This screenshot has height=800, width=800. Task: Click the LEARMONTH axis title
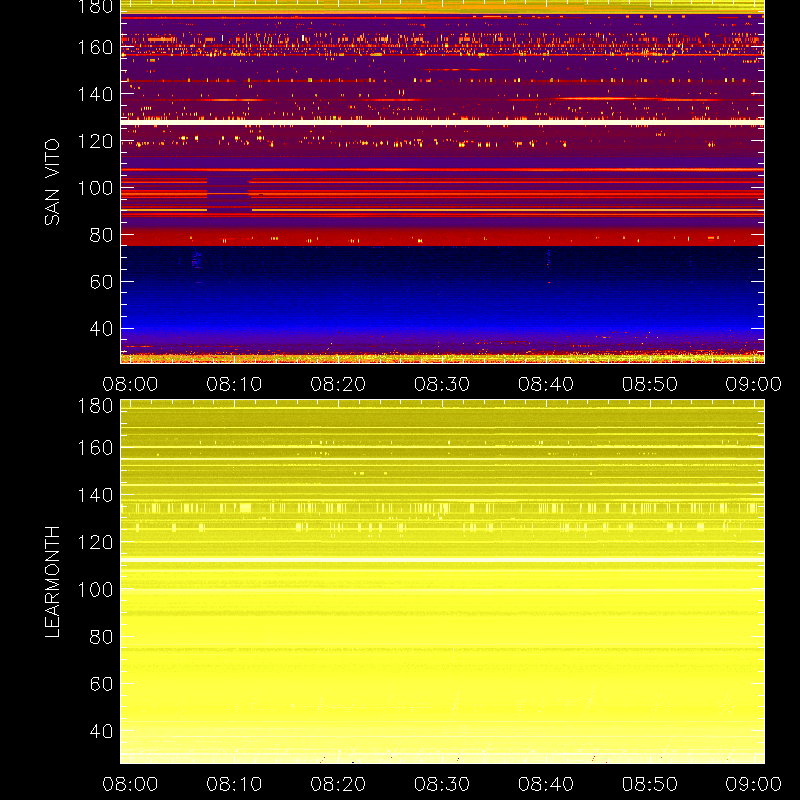52,582
